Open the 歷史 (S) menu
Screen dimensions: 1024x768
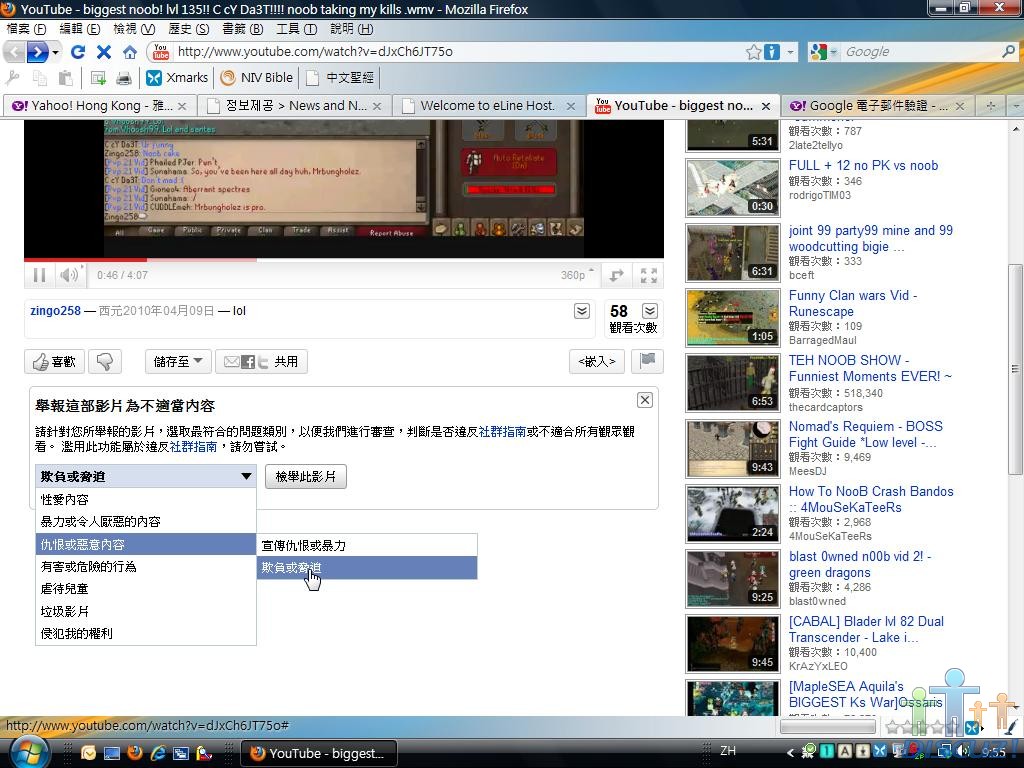[x=189, y=29]
